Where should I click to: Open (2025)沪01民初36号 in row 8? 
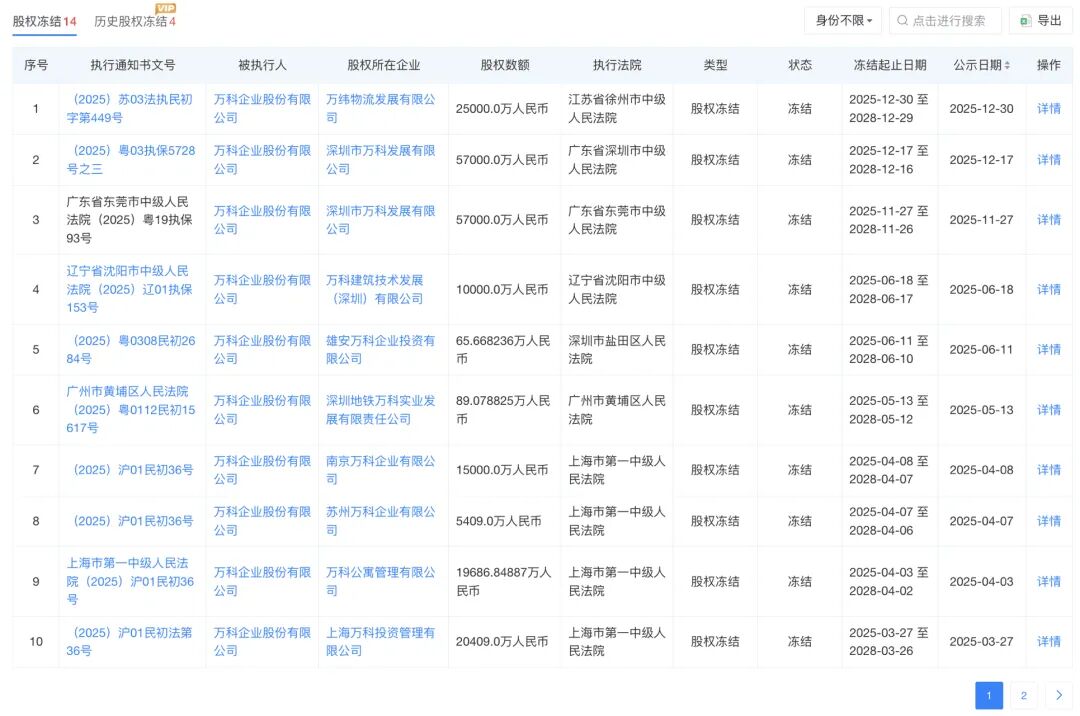[x=133, y=521]
